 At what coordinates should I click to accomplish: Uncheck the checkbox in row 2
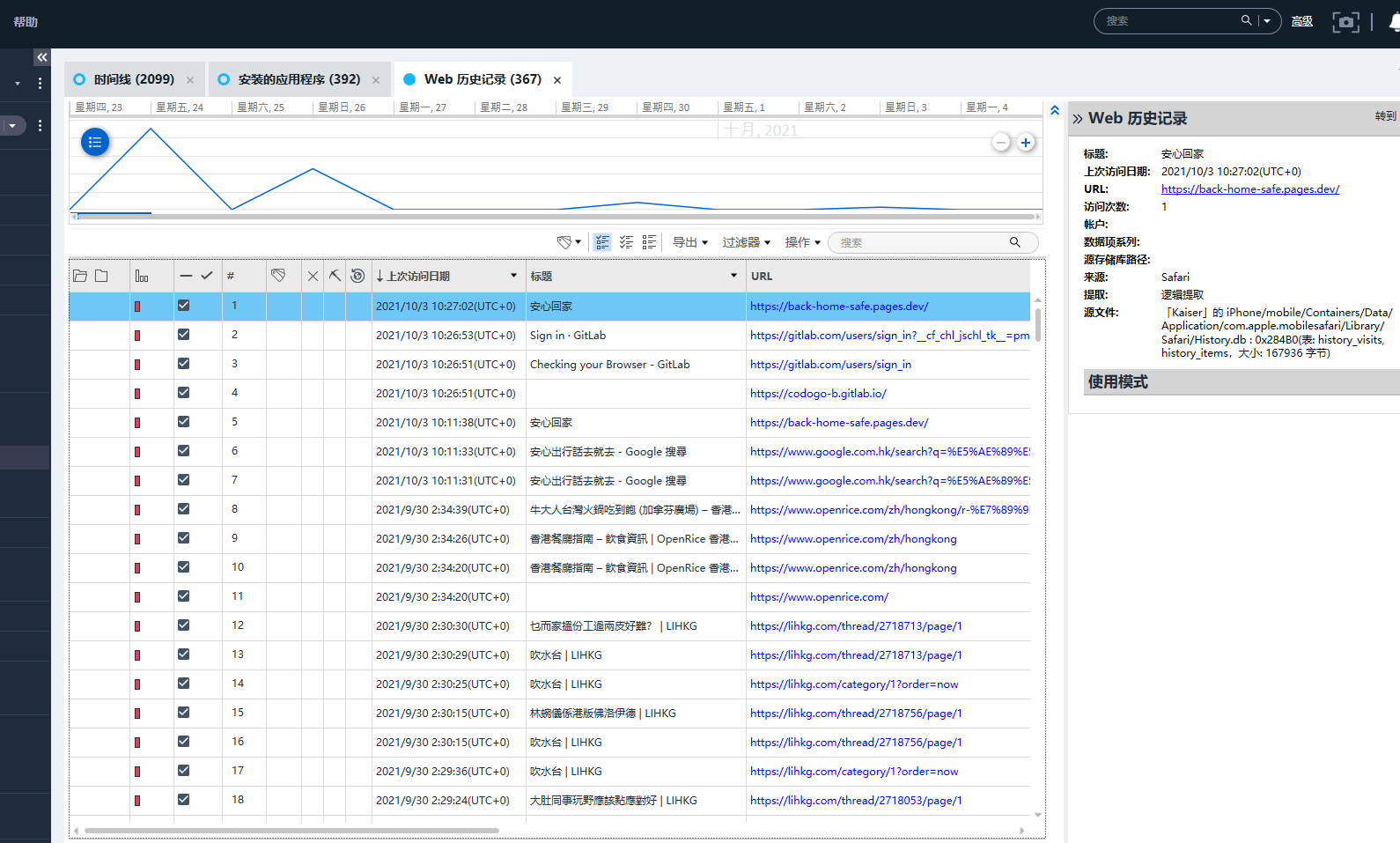click(183, 335)
